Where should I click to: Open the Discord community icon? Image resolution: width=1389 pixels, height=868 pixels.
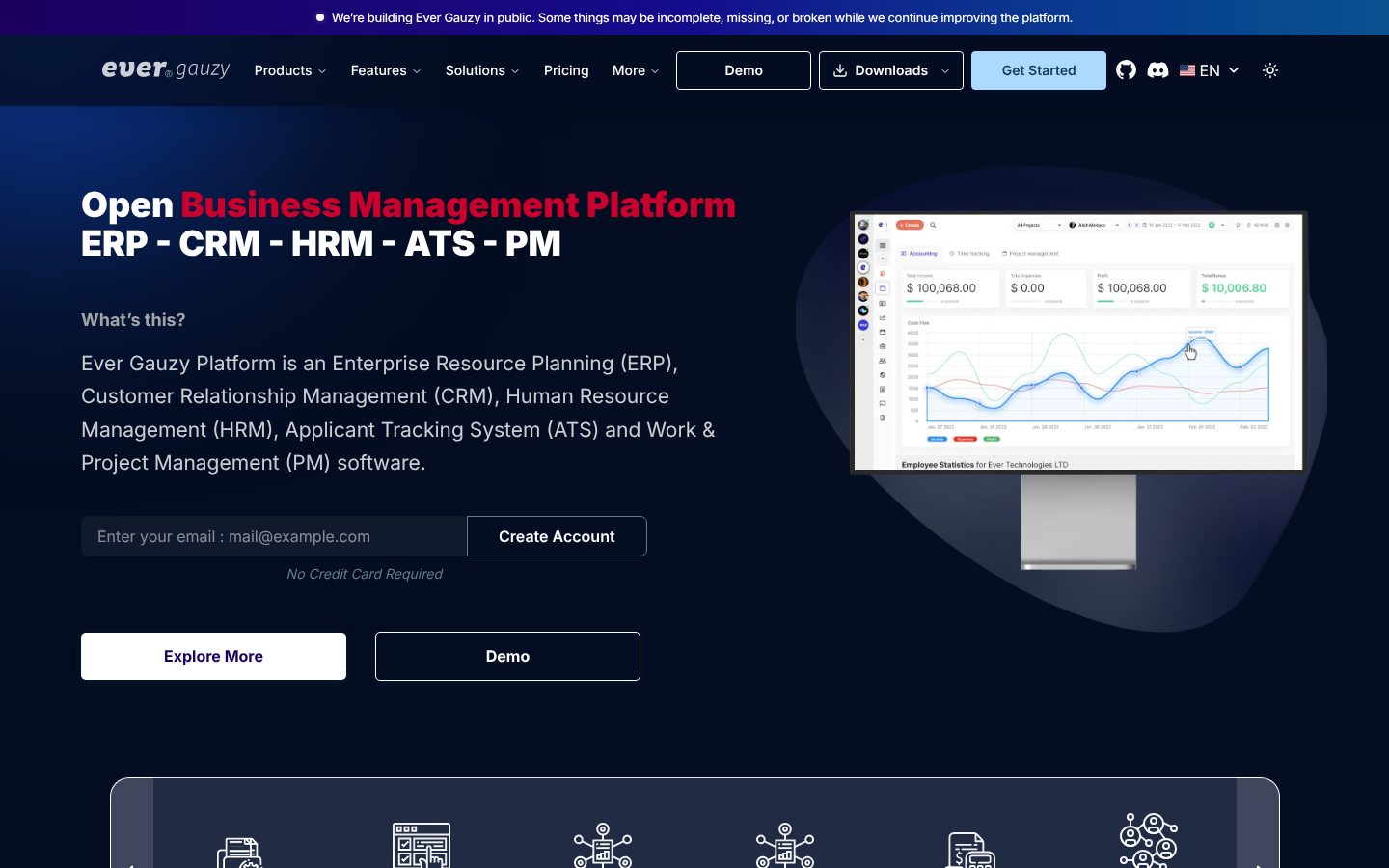[1158, 70]
